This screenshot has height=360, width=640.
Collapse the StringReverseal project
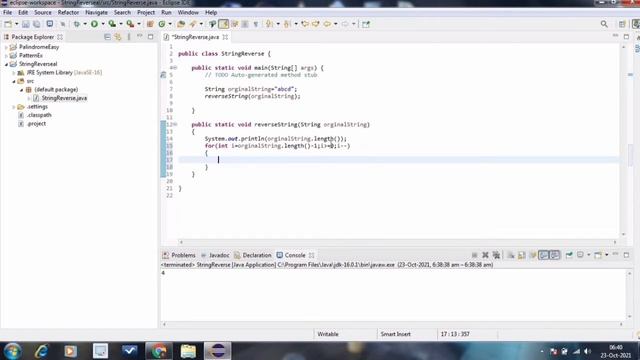[x=6, y=64]
